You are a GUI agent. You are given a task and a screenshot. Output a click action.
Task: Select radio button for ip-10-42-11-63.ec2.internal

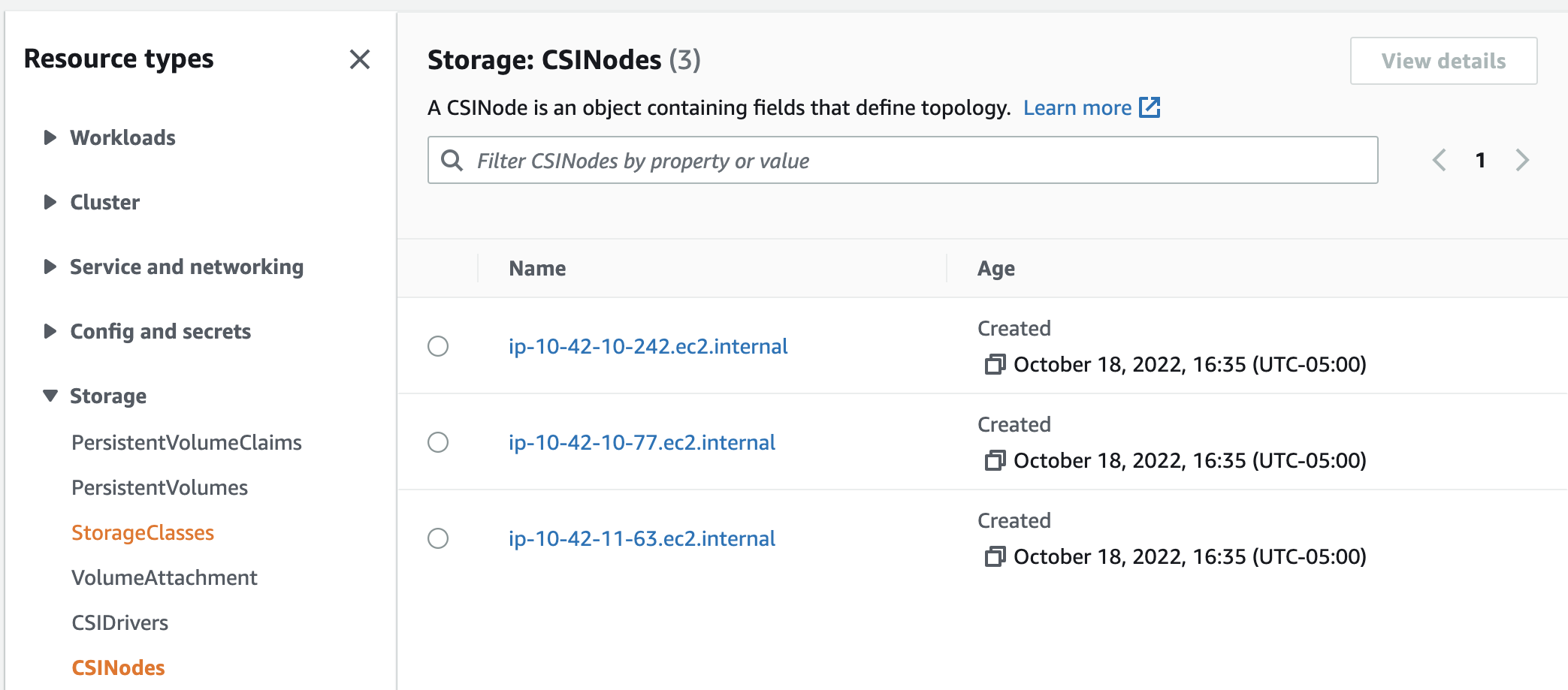coord(438,538)
